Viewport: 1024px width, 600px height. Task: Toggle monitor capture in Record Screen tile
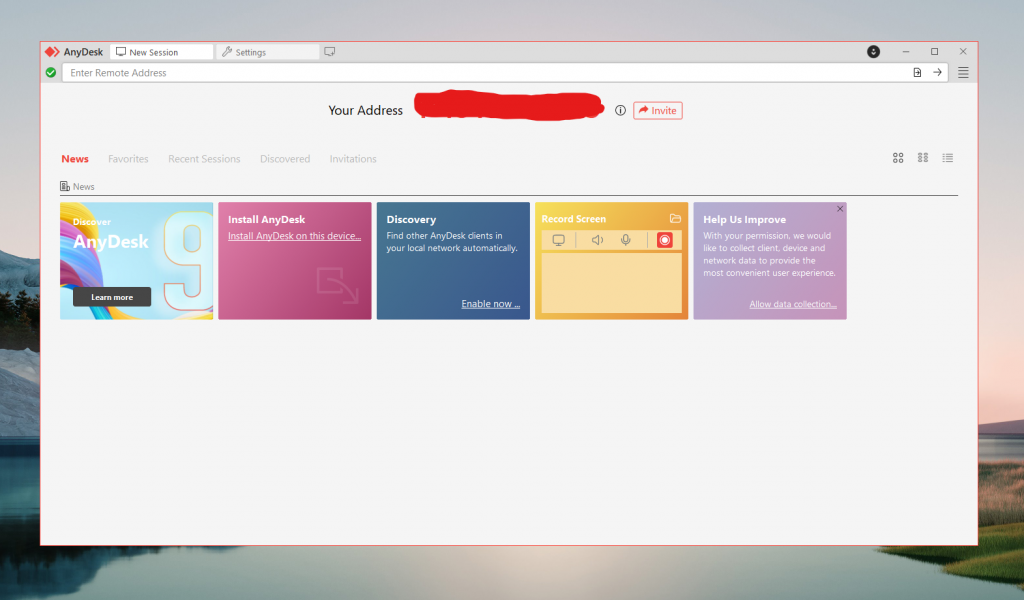tap(559, 240)
